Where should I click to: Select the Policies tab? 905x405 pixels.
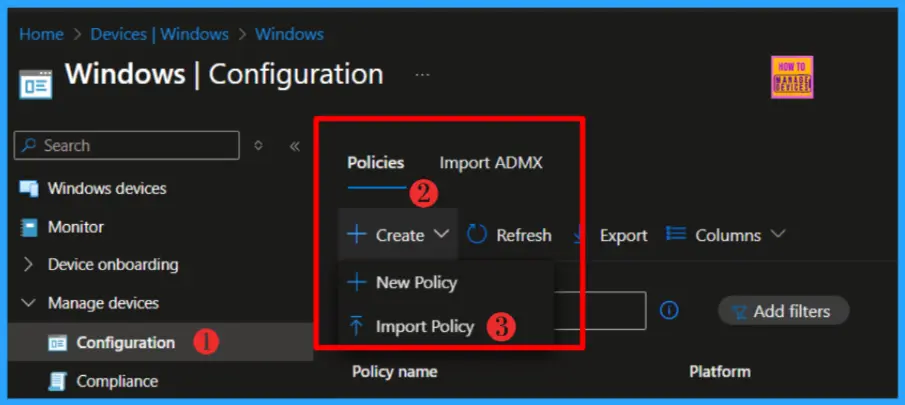(376, 163)
